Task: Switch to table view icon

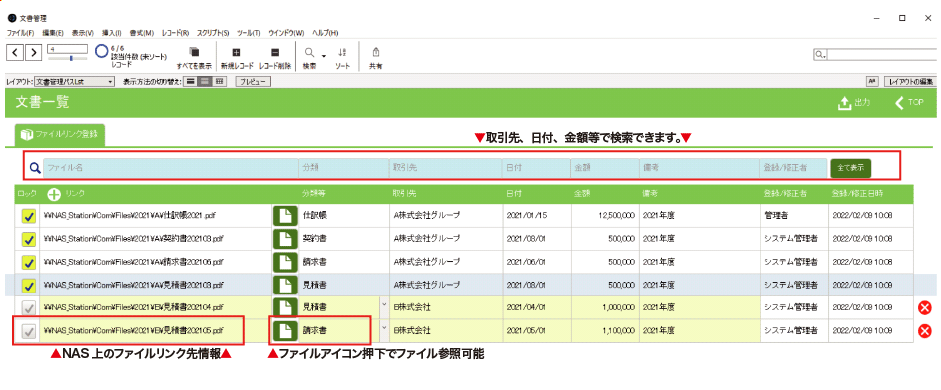Action: coord(220,81)
